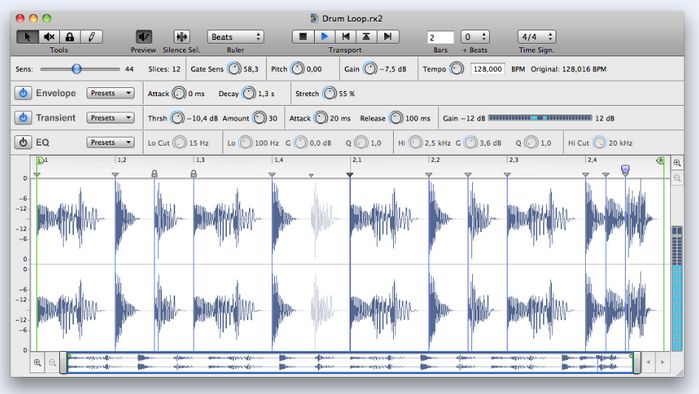Click the Gate Sens knob
Image resolution: width=699 pixels, height=394 pixels.
(234, 69)
